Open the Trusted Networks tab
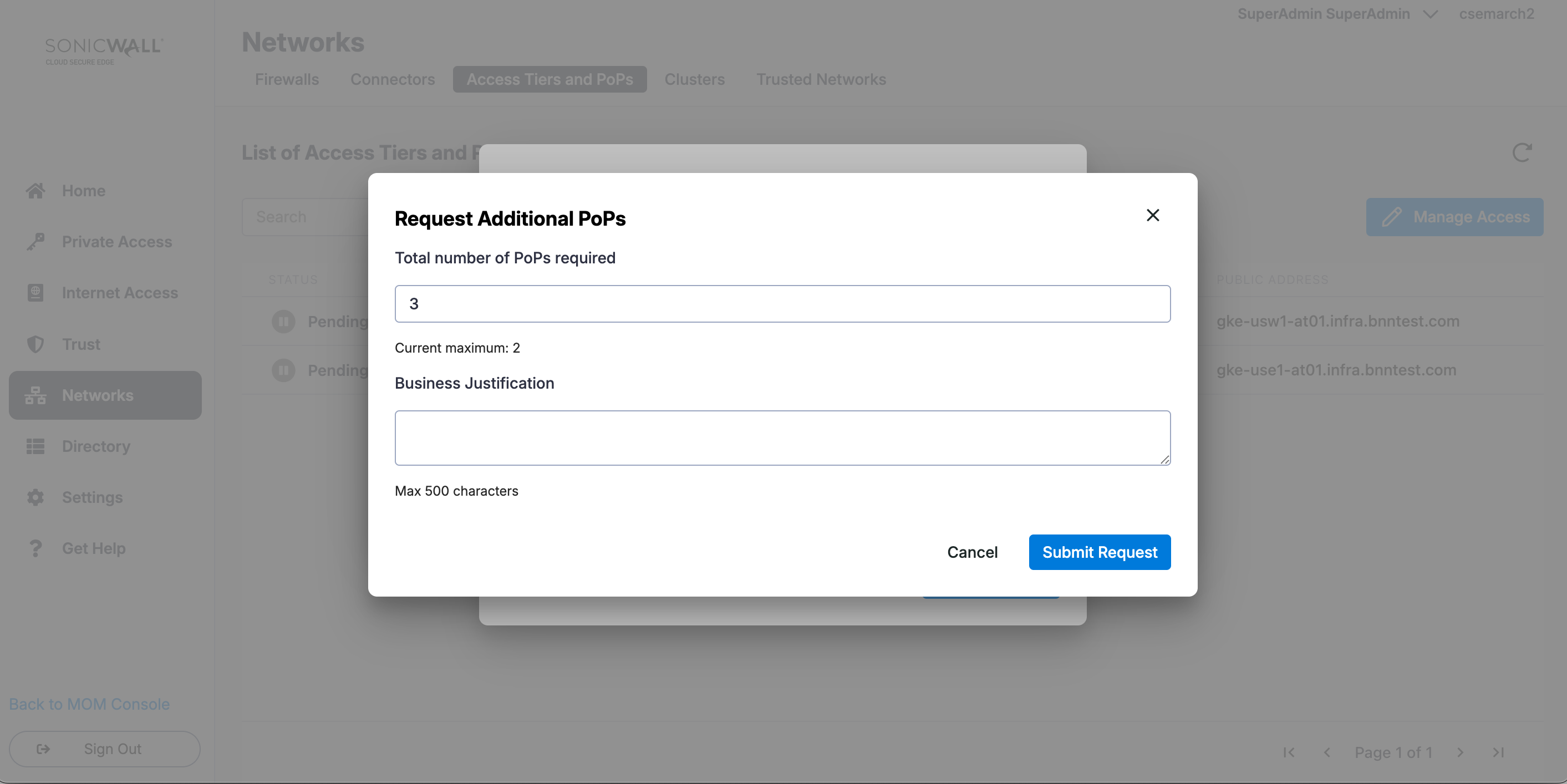1567x784 pixels. 821,79
